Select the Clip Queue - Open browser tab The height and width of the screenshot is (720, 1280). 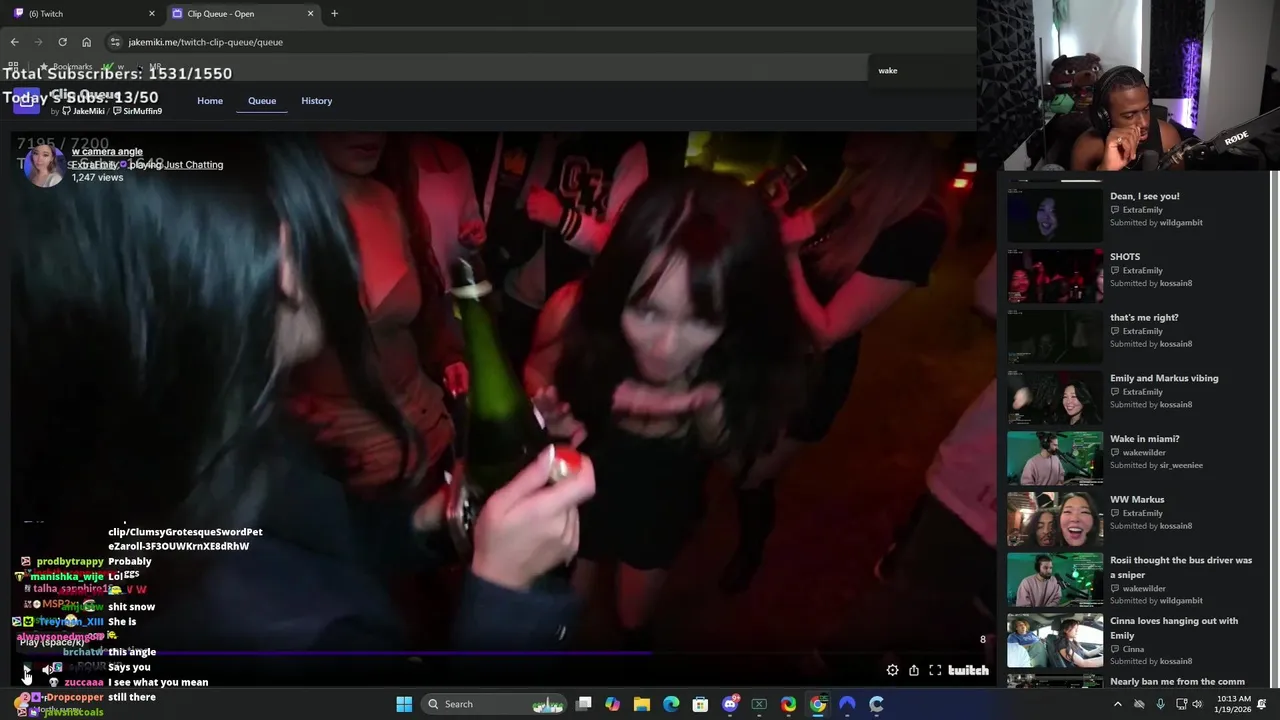point(242,14)
